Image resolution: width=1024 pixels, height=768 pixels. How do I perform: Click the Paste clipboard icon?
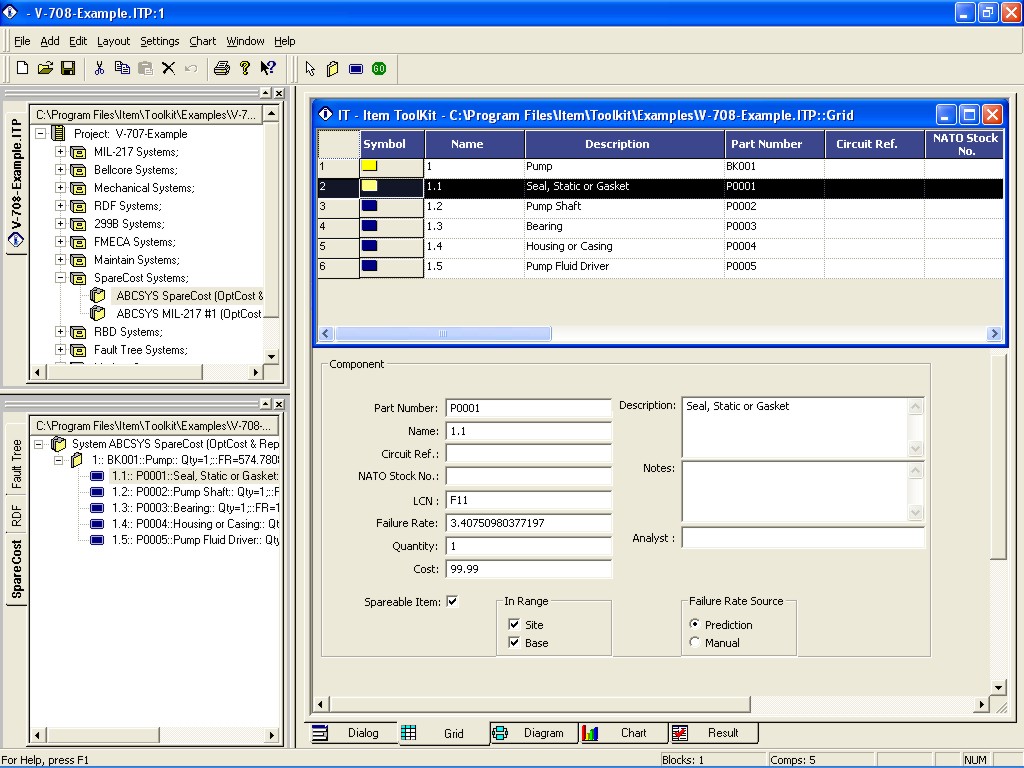click(145, 68)
